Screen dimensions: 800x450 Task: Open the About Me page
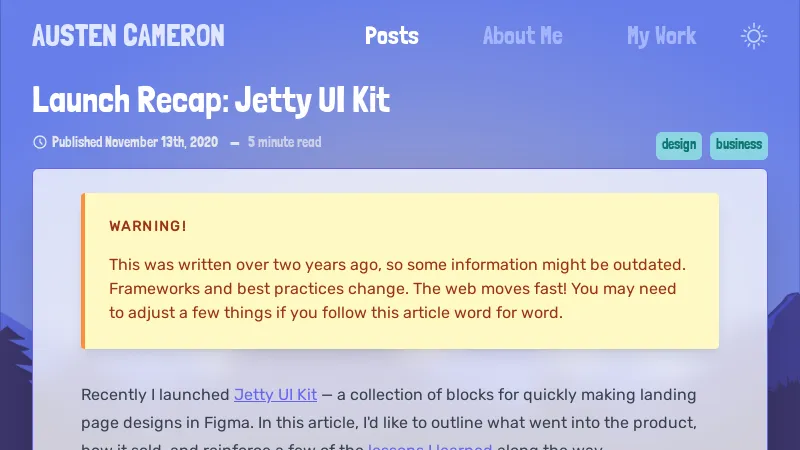(x=522, y=37)
